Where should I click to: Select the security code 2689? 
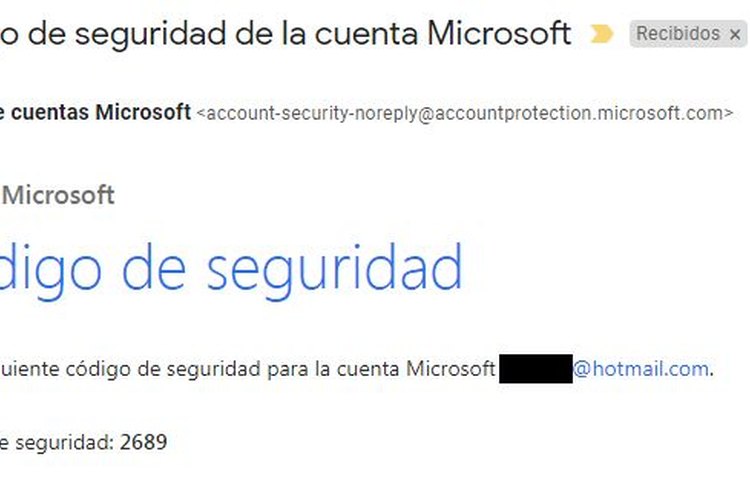pos(143,442)
